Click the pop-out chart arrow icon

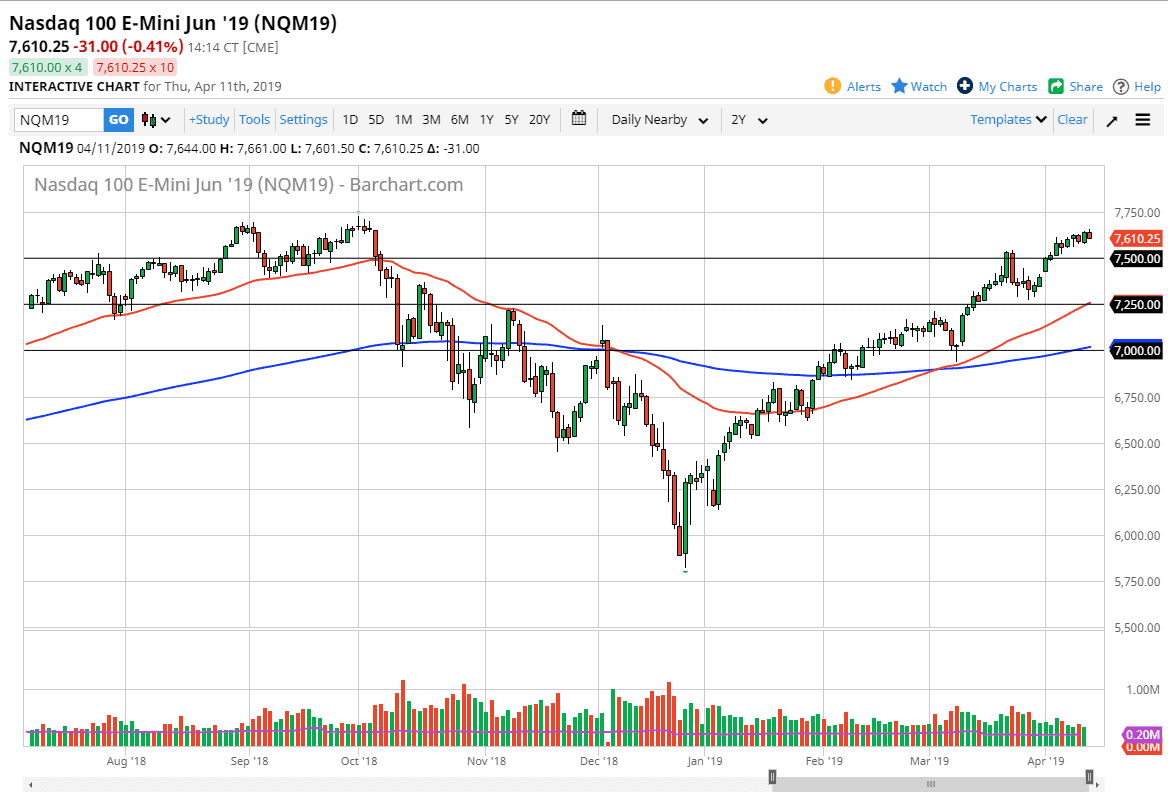(x=1112, y=120)
